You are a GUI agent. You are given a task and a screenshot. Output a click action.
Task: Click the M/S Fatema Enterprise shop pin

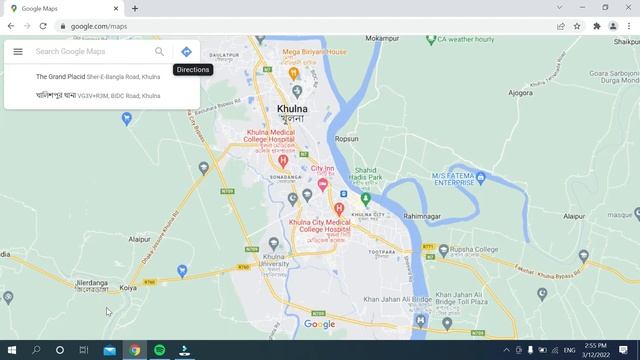(480, 178)
